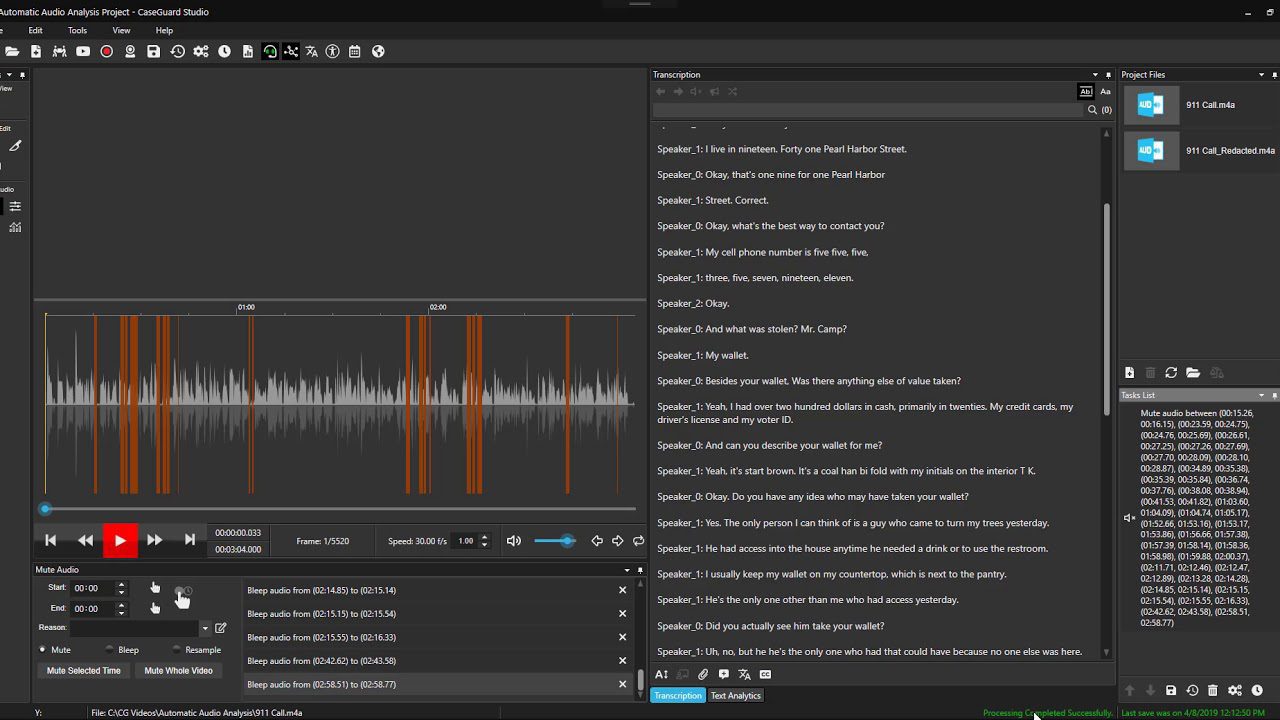Click the webcam capture icon
Screen dimensions: 1280x720
[x=130, y=52]
